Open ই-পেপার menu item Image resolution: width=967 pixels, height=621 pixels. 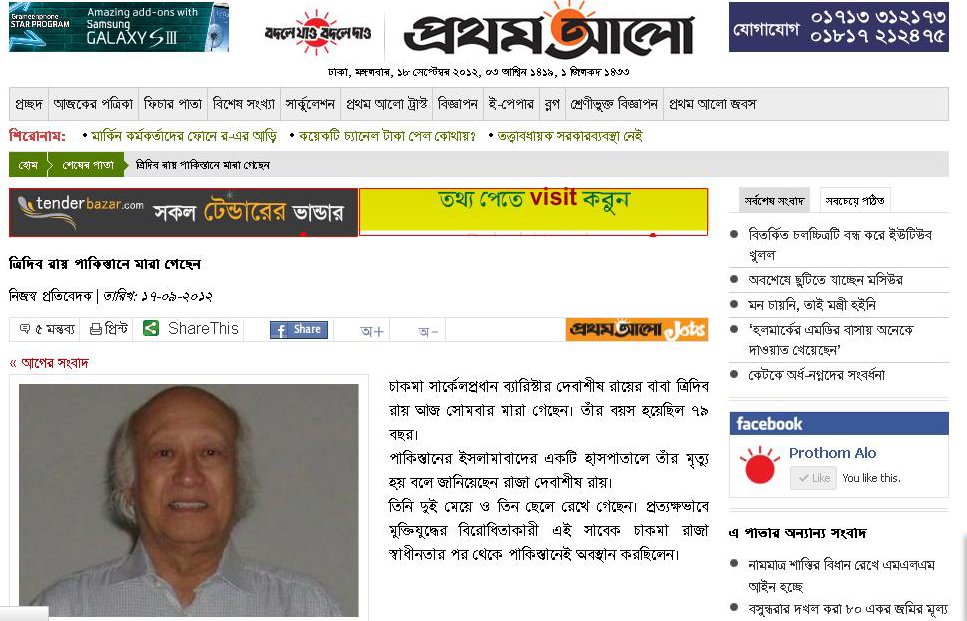pos(511,104)
